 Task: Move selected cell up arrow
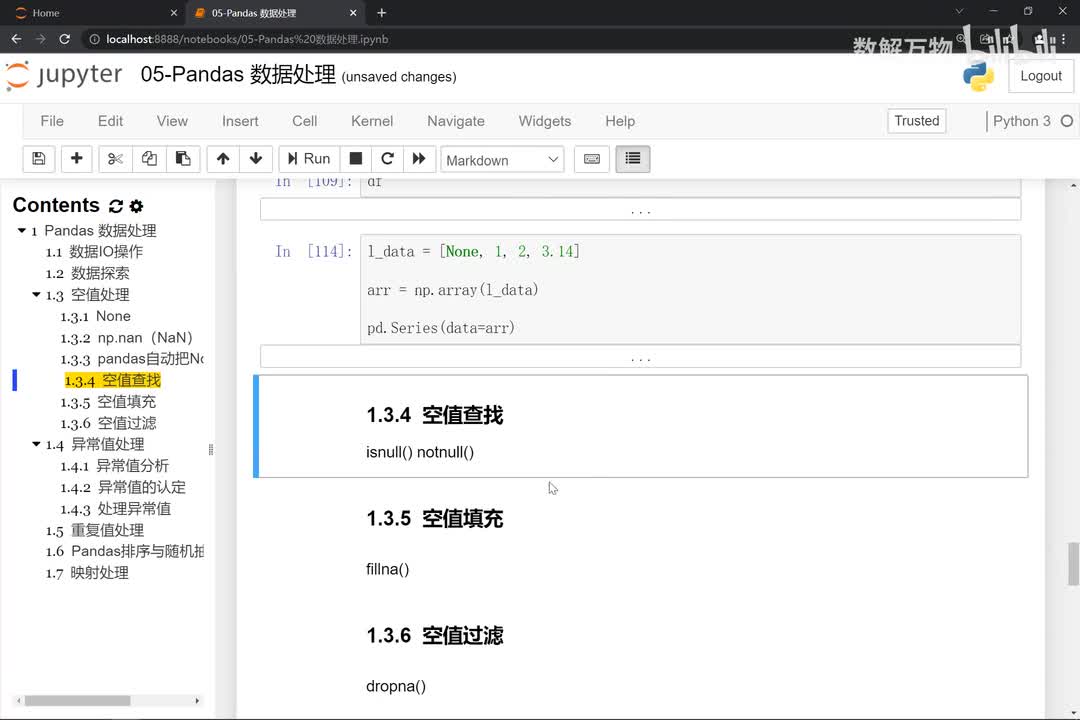222,159
